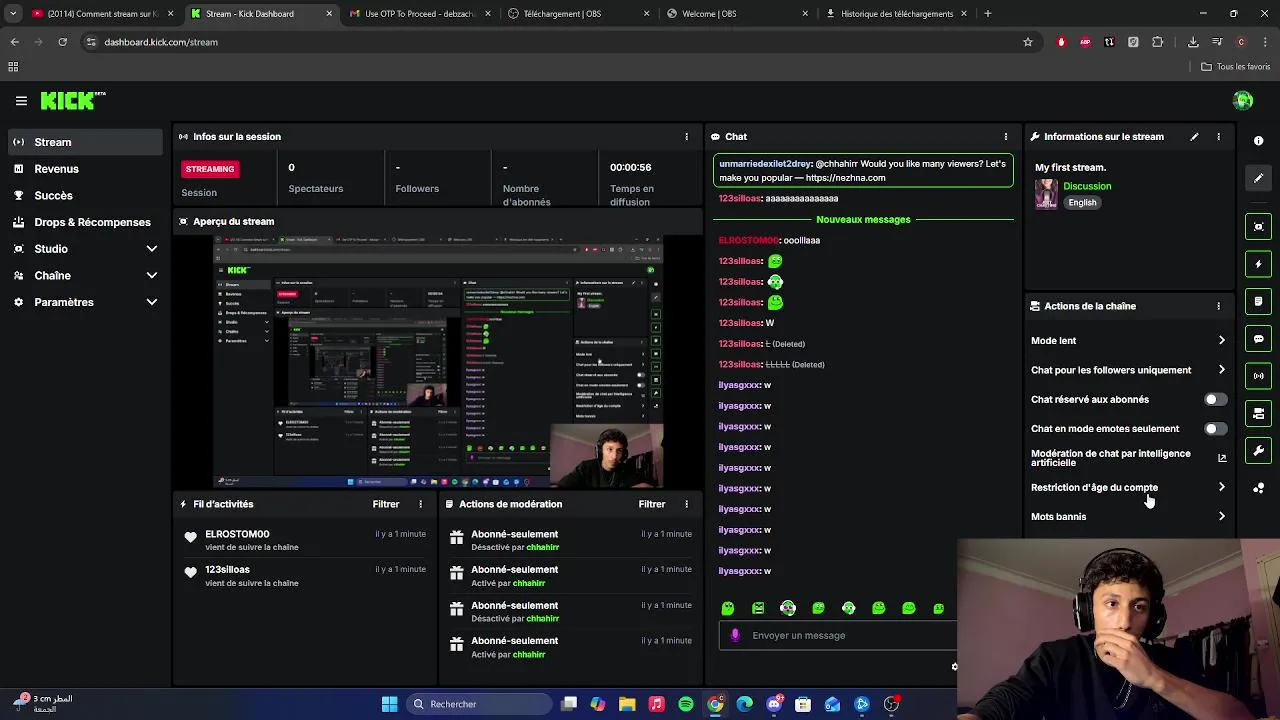Open Revenus in left navigation

coord(85,169)
